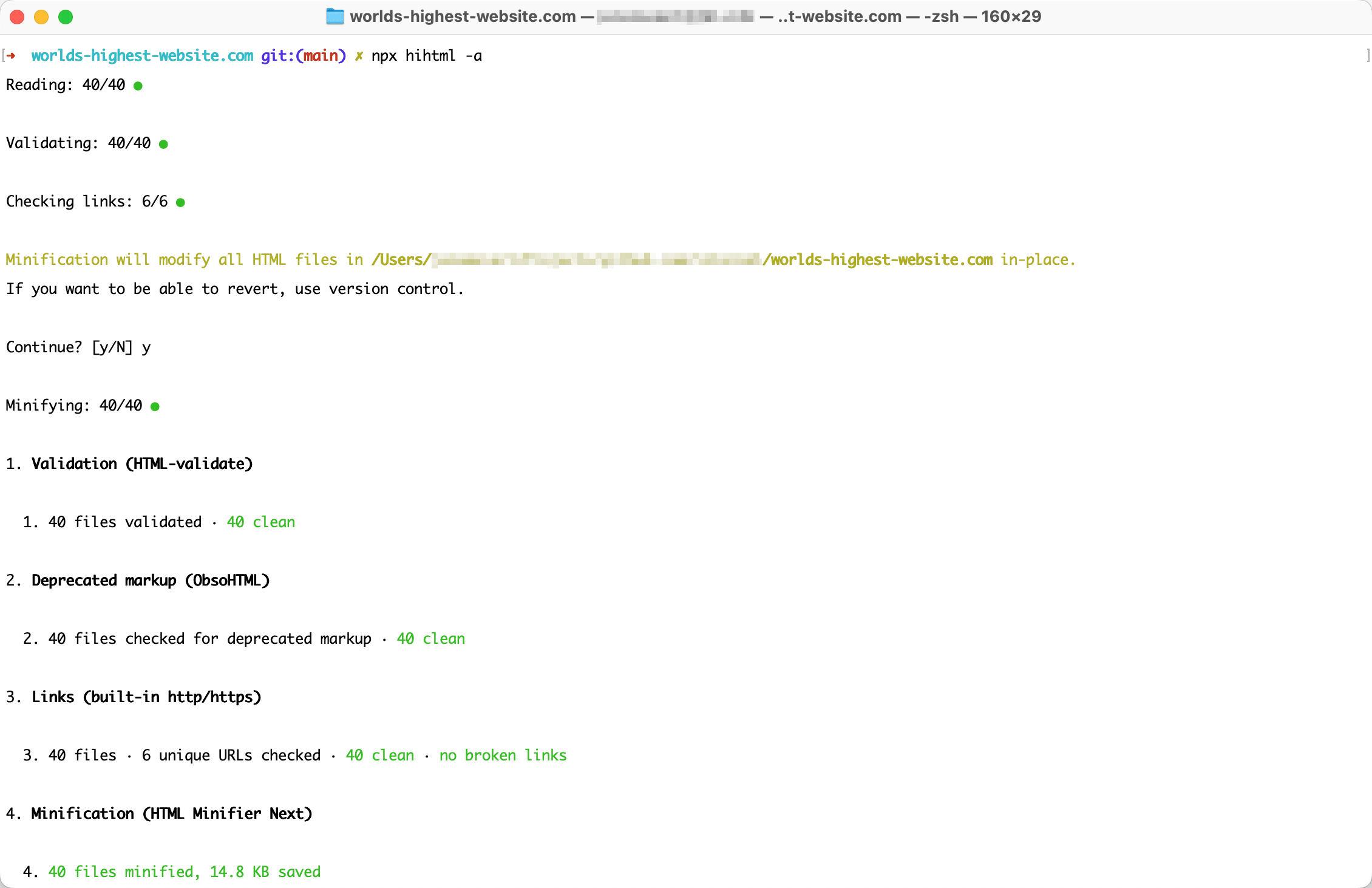Click green '40 clean' after deprecated markup
Image resolution: width=1372 pixels, height=888 pixels.
(x=431, y=639)
